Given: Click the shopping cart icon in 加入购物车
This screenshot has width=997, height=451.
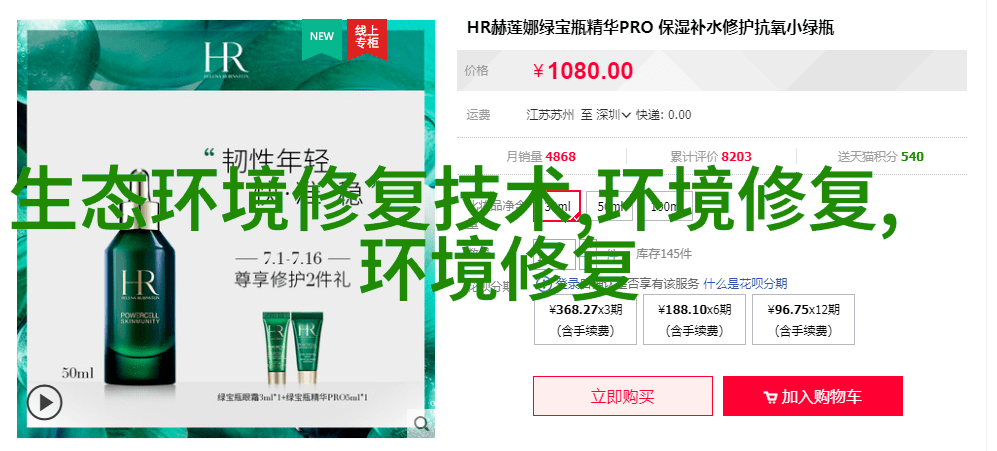Looking at the screenshot, I should pos(770,398).
